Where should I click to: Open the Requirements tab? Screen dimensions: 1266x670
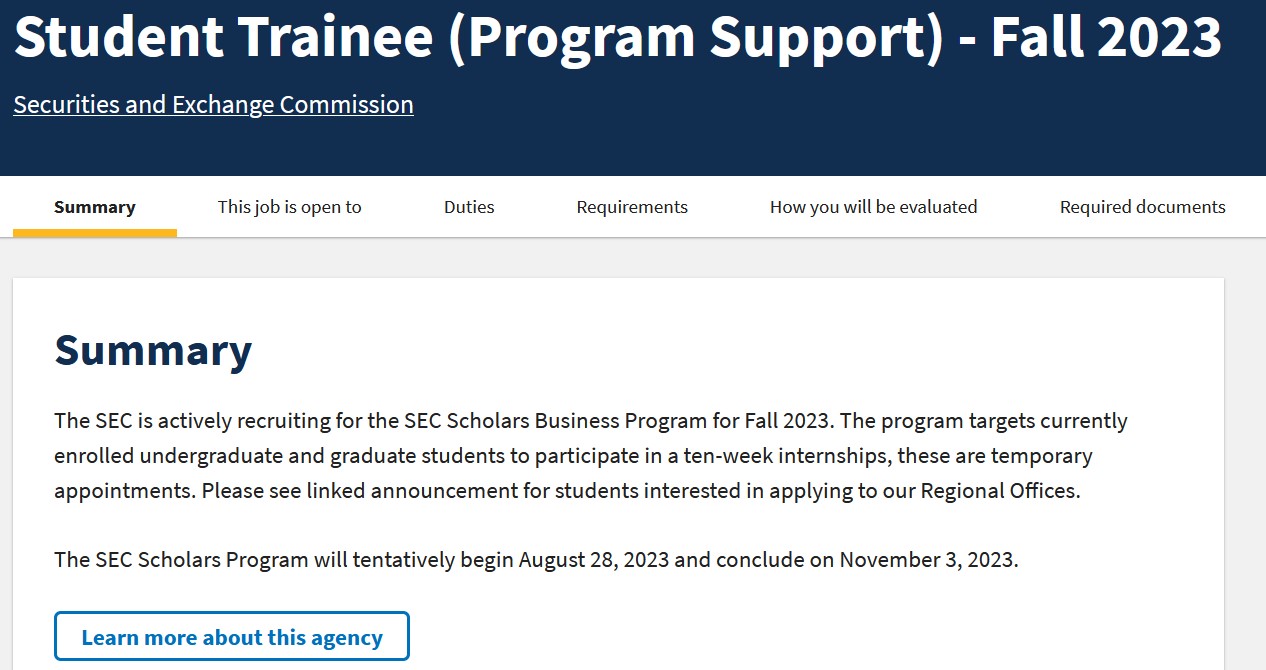(x=632, y=207)
